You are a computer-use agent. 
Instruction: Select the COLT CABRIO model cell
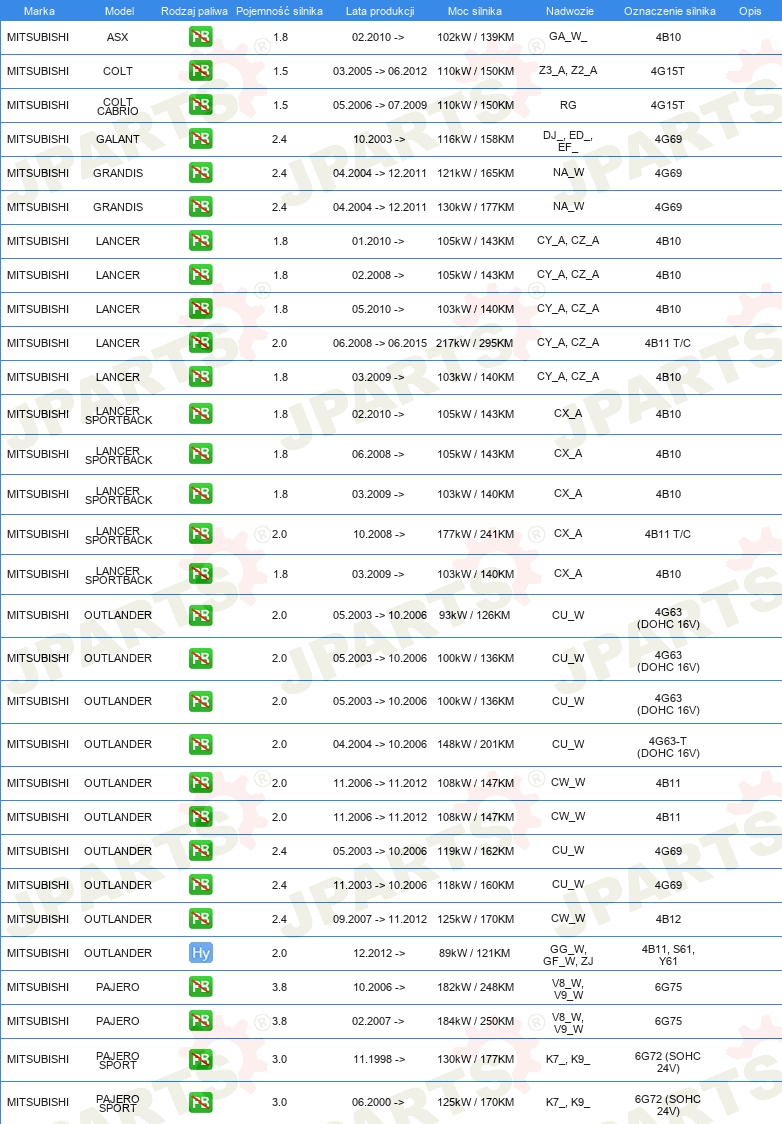click(x=118, y=106)
